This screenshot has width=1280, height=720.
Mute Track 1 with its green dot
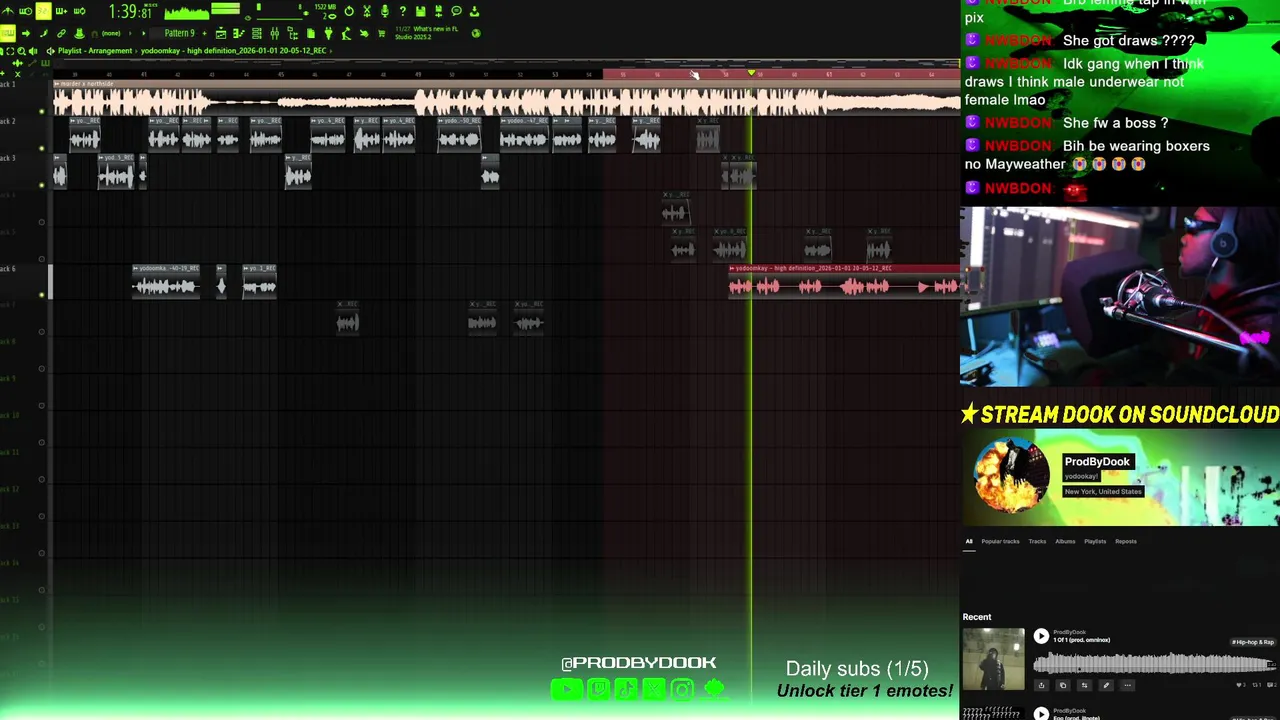(42, 111)
